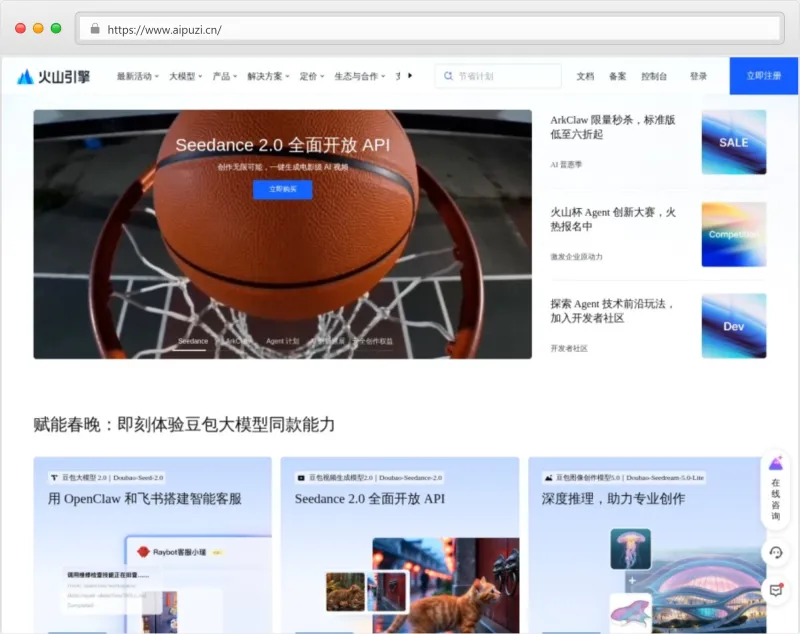This screenshot has height=634, width=800.
Task: Click the headset support icon
Action: 776,552
